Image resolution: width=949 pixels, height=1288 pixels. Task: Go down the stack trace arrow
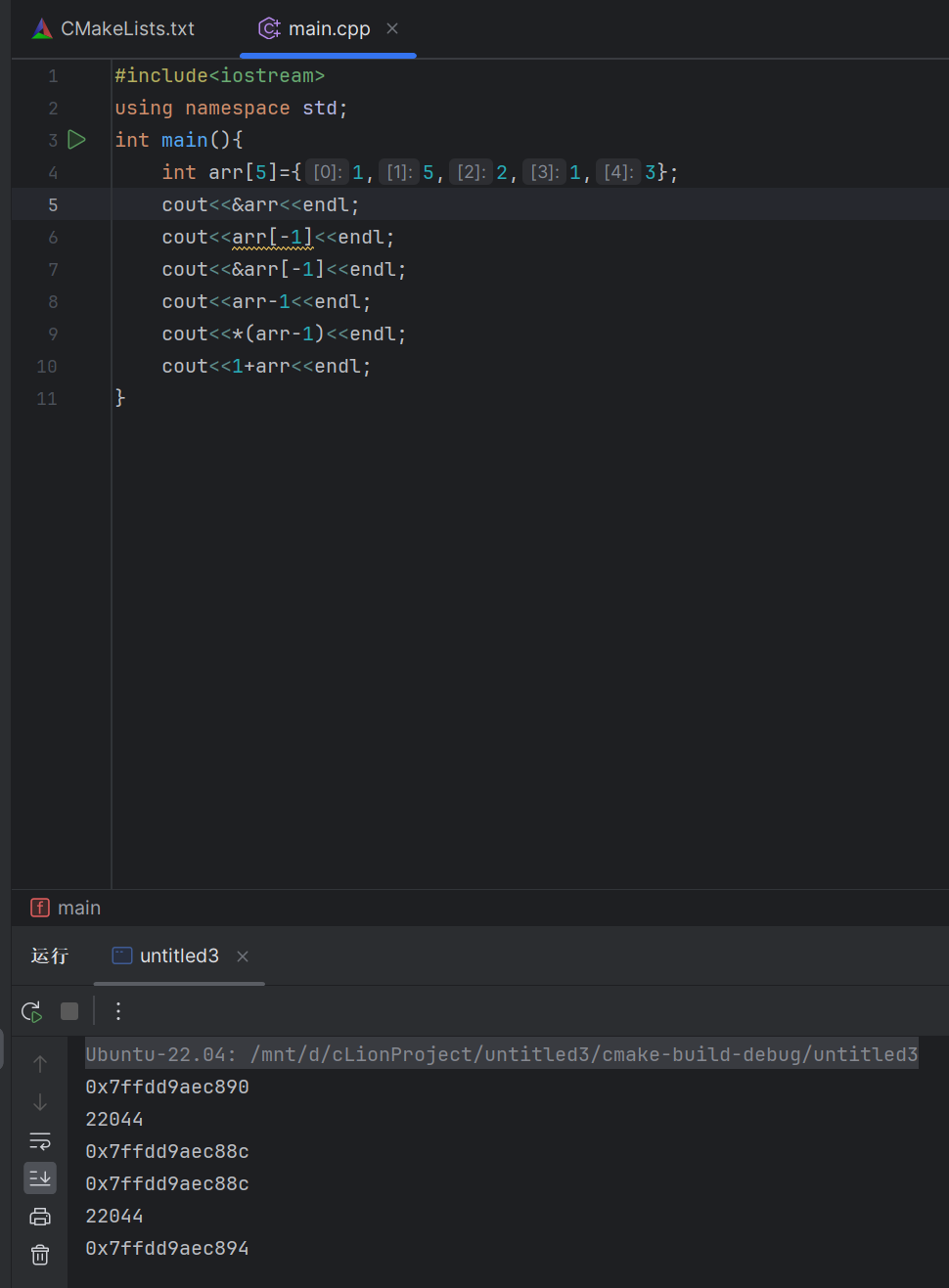coord(40,1102)
